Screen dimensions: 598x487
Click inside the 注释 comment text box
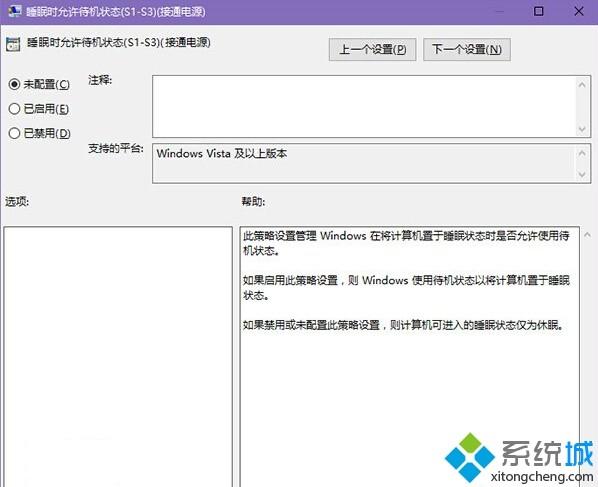pos(364,106)
